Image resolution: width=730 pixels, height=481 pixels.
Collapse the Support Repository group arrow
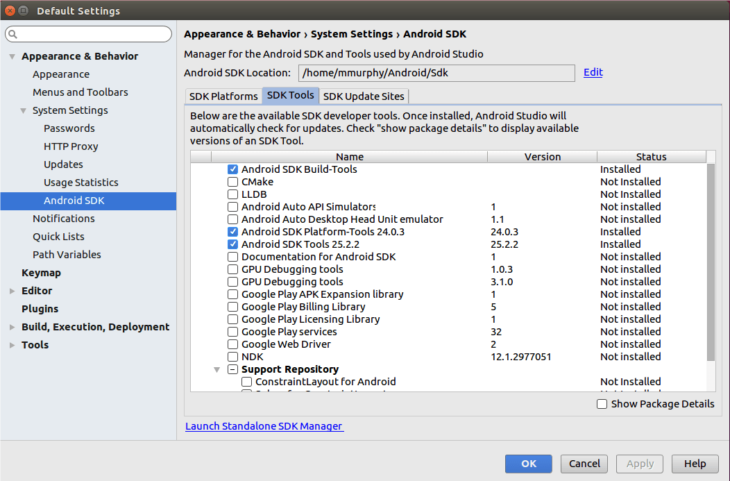click(218, 370)
